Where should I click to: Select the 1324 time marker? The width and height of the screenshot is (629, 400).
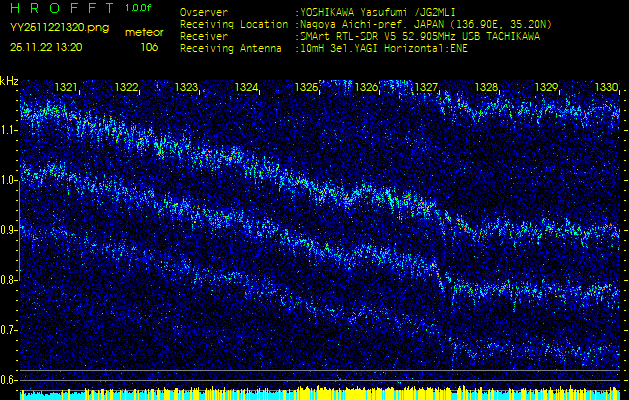(247, 88)
